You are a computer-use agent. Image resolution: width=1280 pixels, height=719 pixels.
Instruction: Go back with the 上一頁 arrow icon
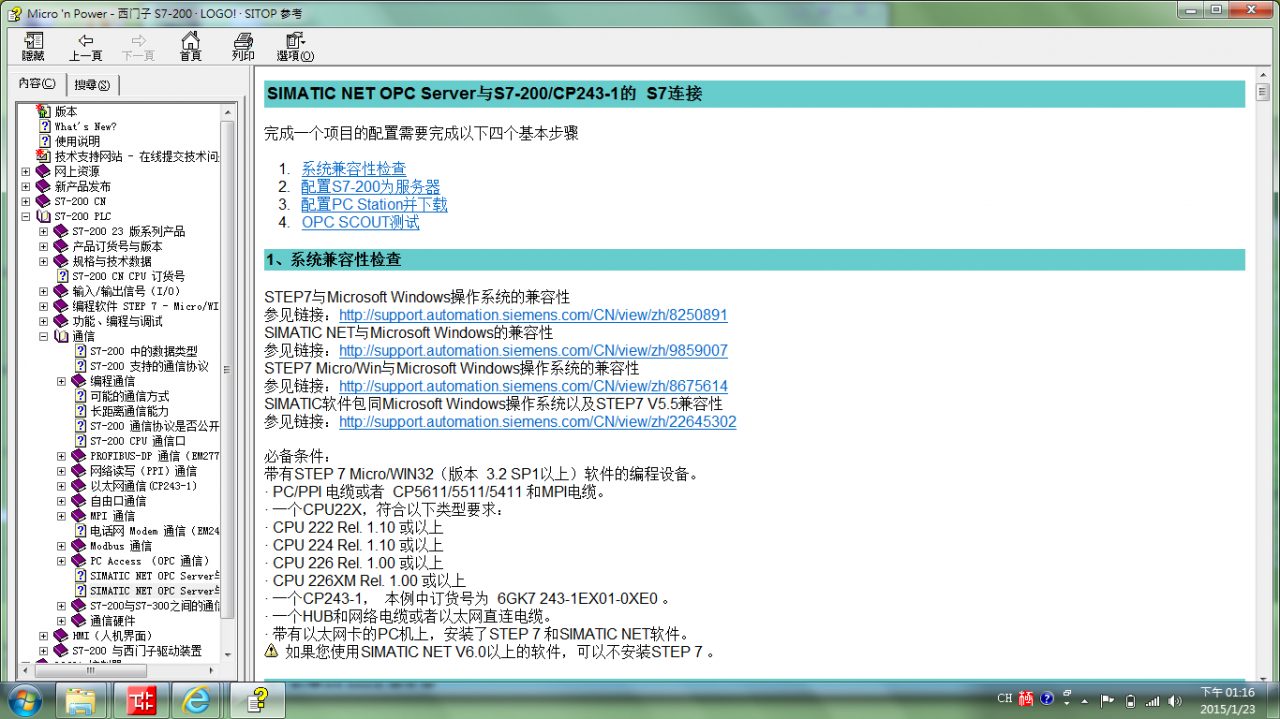pyautogui.click(x=85, y=41)
